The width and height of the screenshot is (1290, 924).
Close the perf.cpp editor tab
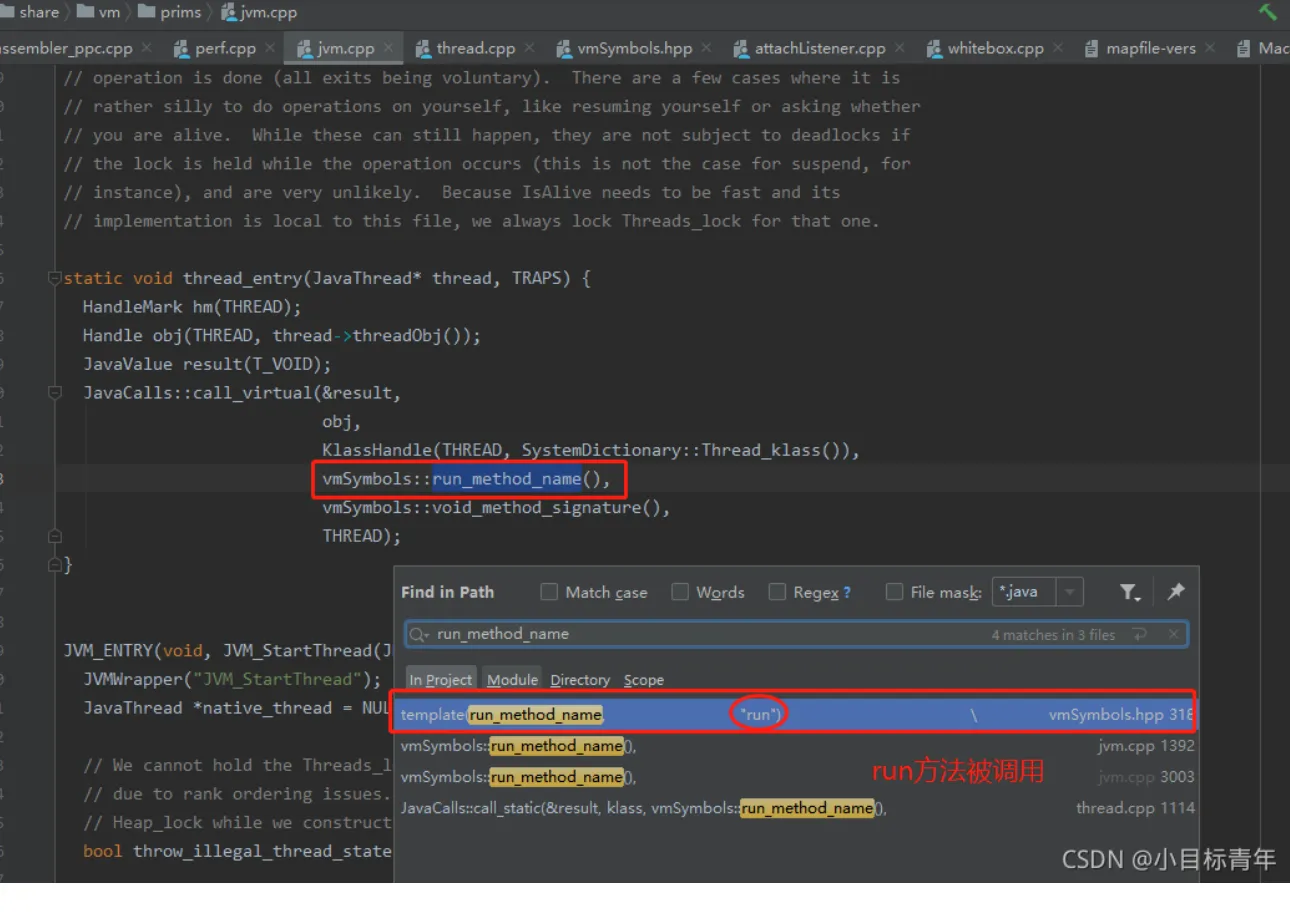271,47
